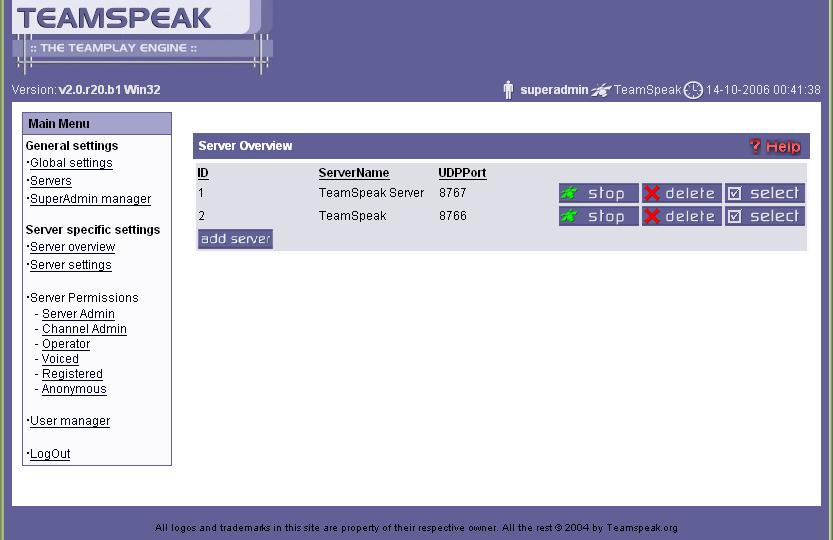Stop server 2 TeamSpeak
The image size is (833, 540).
coord(599,216)
